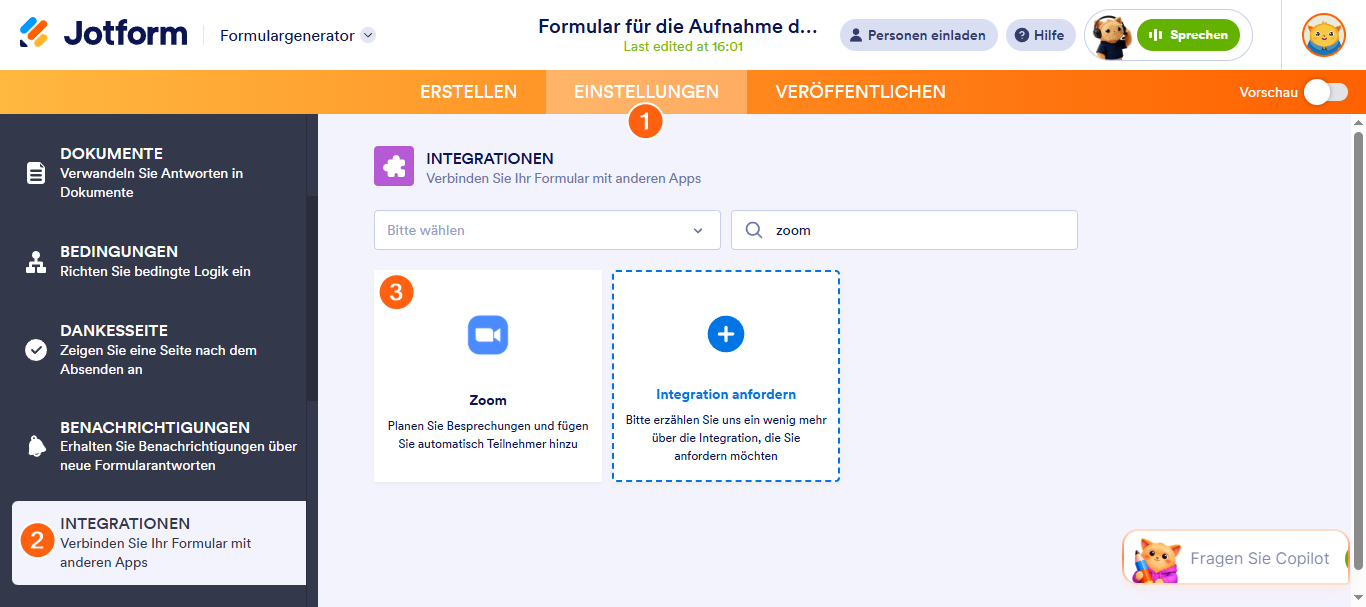Toggle the Vorschau switch
Viewport: 1366px width, 607px height.
click(1326, 92)
